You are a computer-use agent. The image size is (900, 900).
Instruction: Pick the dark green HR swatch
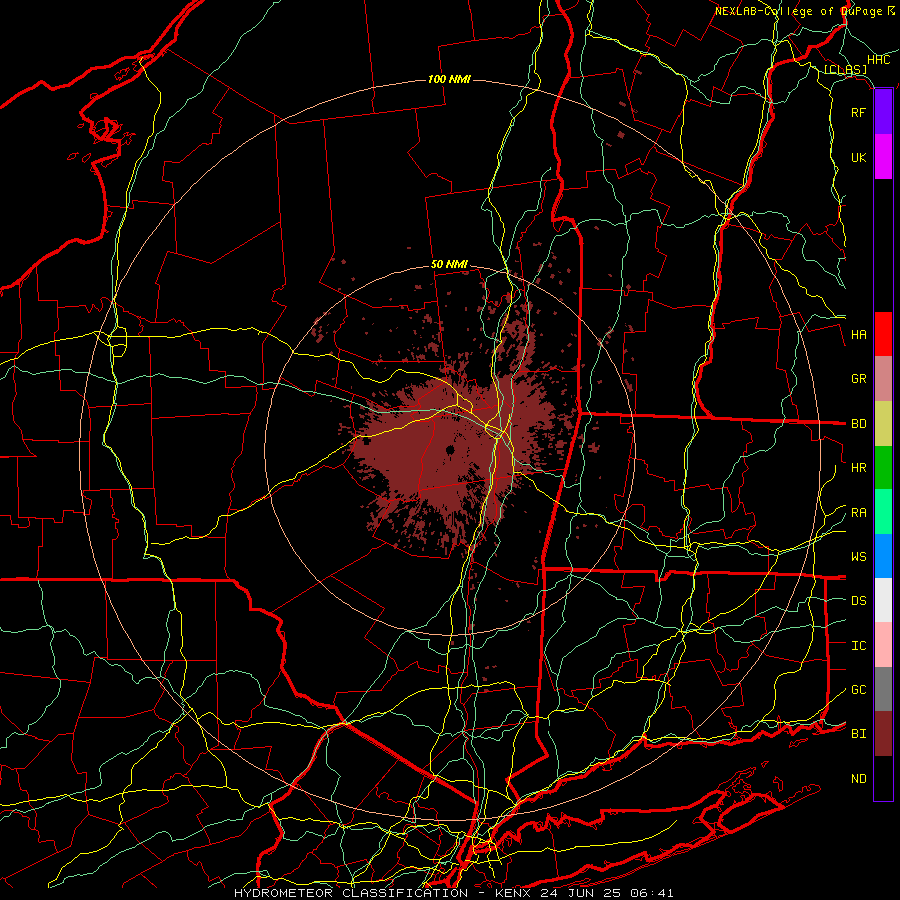tap(883, 468)
